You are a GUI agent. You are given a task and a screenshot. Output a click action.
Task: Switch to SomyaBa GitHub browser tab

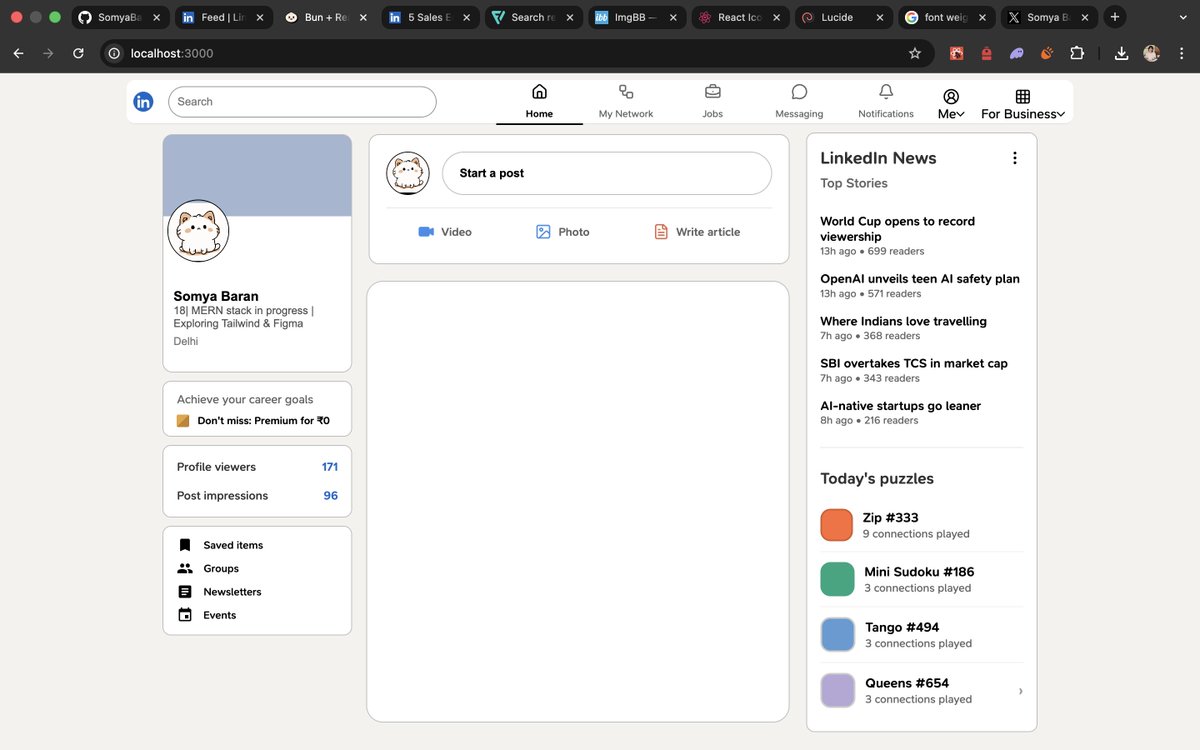(119, 17)
